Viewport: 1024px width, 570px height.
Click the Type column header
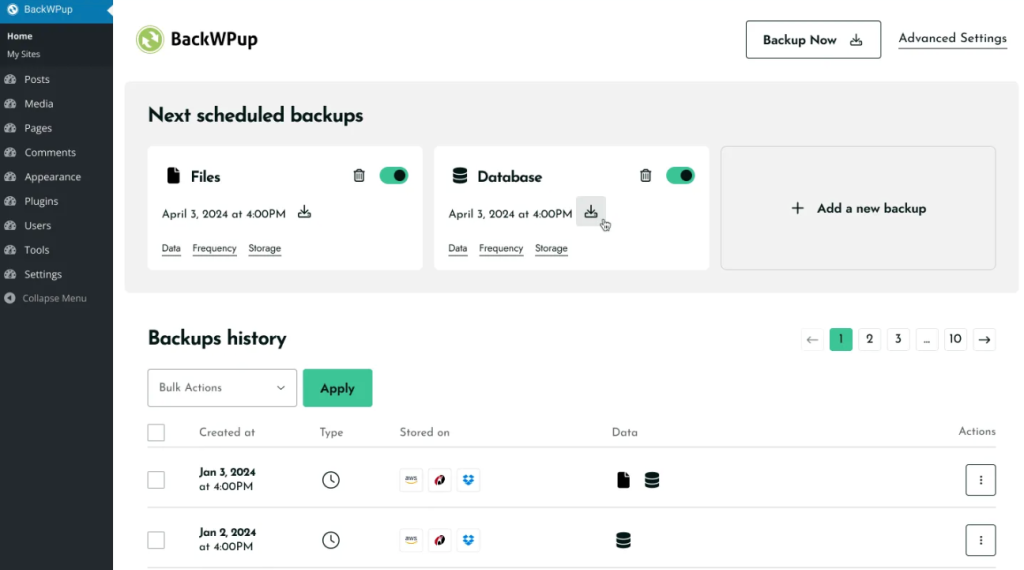pyautogui.click(x=331, y=432)
